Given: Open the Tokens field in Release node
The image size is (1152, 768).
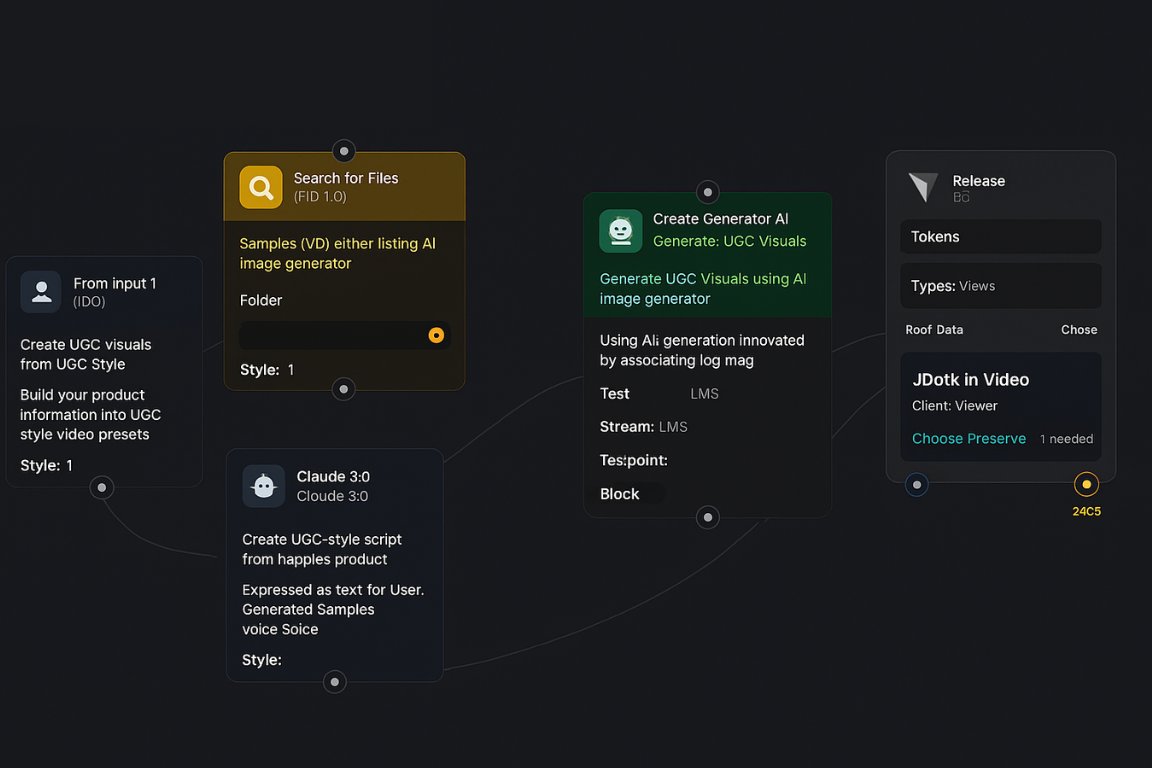Looking at the screenshot, I should click(x=1001, y=237).
